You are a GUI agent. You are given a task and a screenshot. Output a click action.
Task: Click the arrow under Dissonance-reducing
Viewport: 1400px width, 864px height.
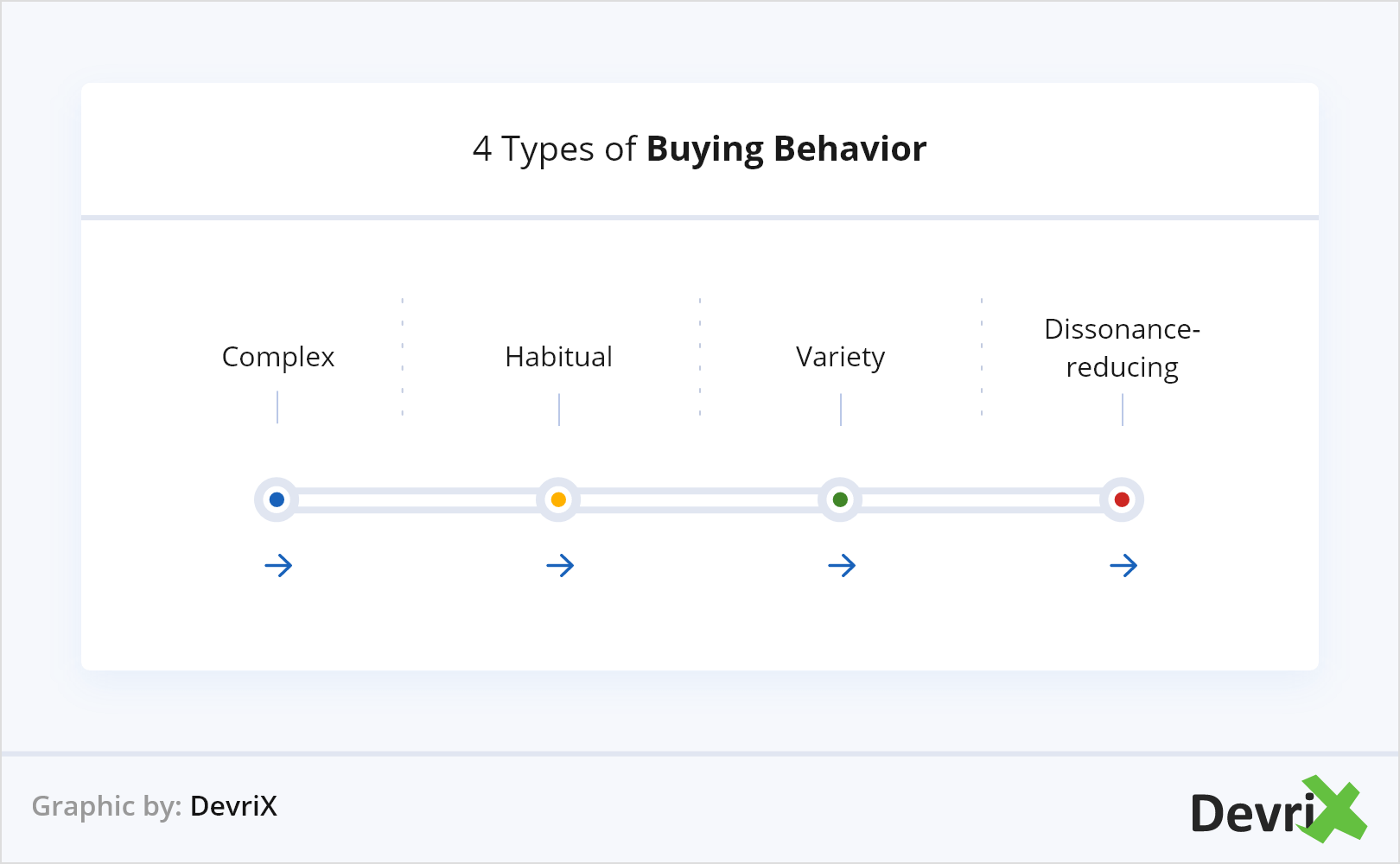[1123, 566]
